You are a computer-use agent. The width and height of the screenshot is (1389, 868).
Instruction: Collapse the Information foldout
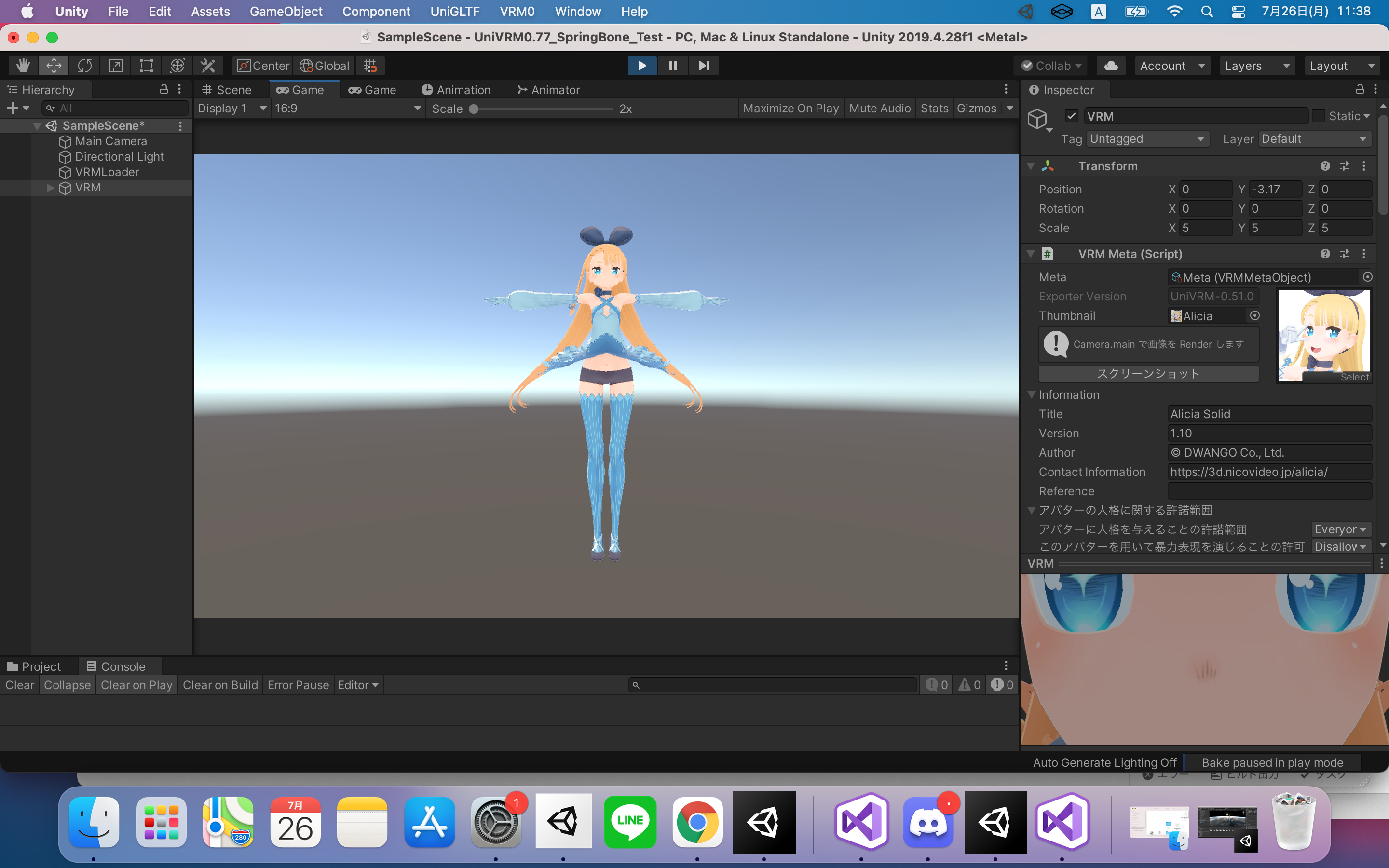[x=1032, y=394]
